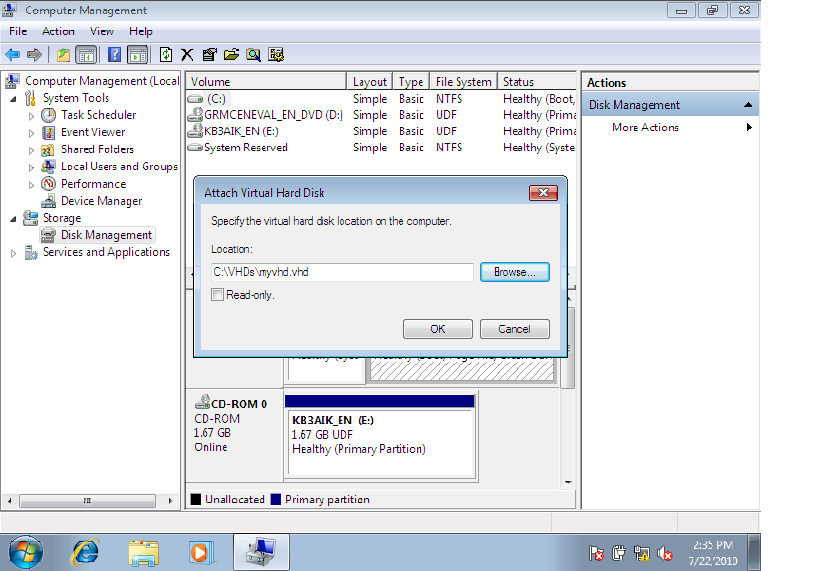819x571 pixels.
Task: Open the Windows Start button
Action: click(x=26, y=552)
